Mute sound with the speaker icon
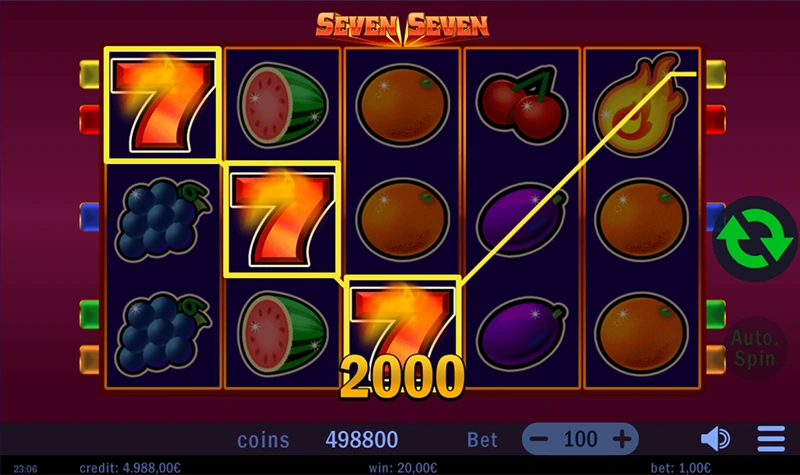This screenshot has width=800, height=475. tap(715, 439)
